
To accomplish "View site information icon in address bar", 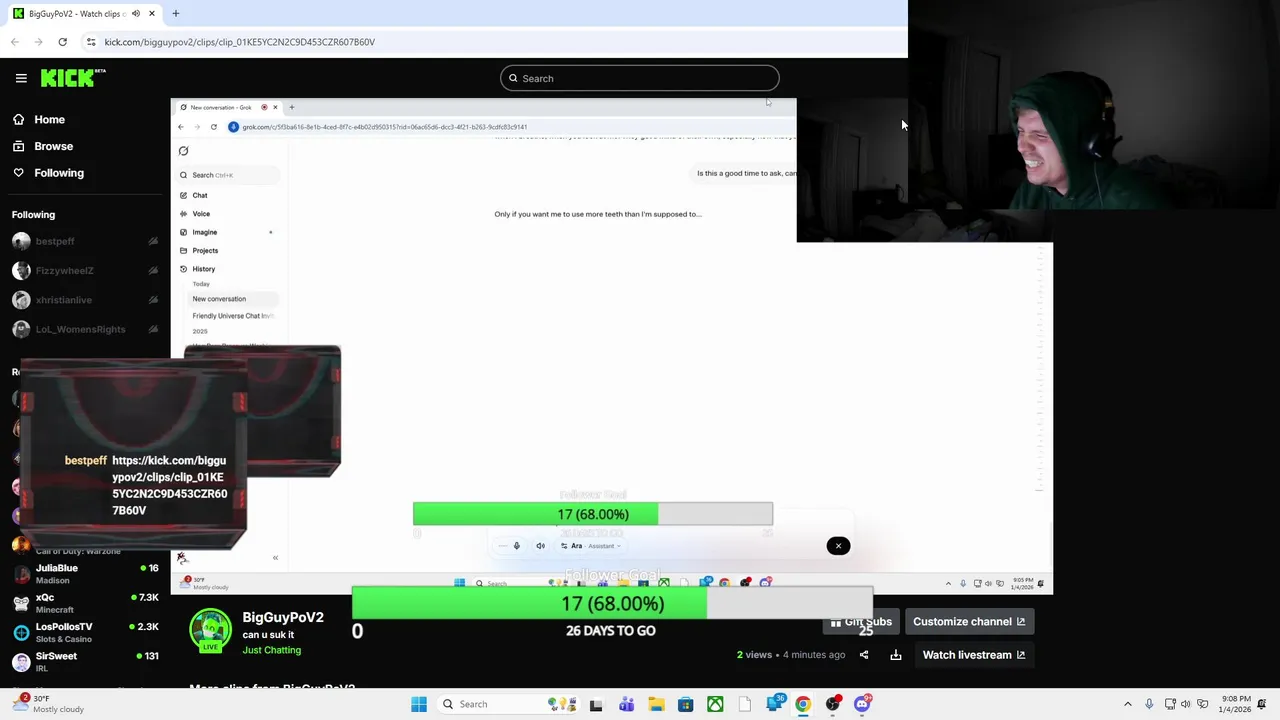I will click(x=91, y=42).
